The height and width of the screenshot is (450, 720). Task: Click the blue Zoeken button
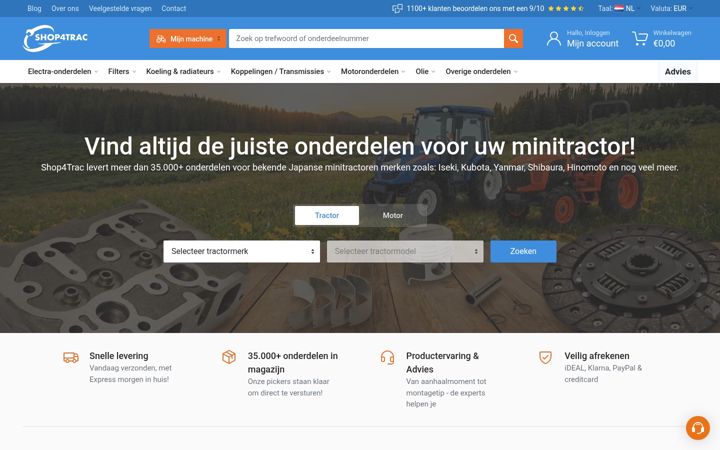coord(523,251)
